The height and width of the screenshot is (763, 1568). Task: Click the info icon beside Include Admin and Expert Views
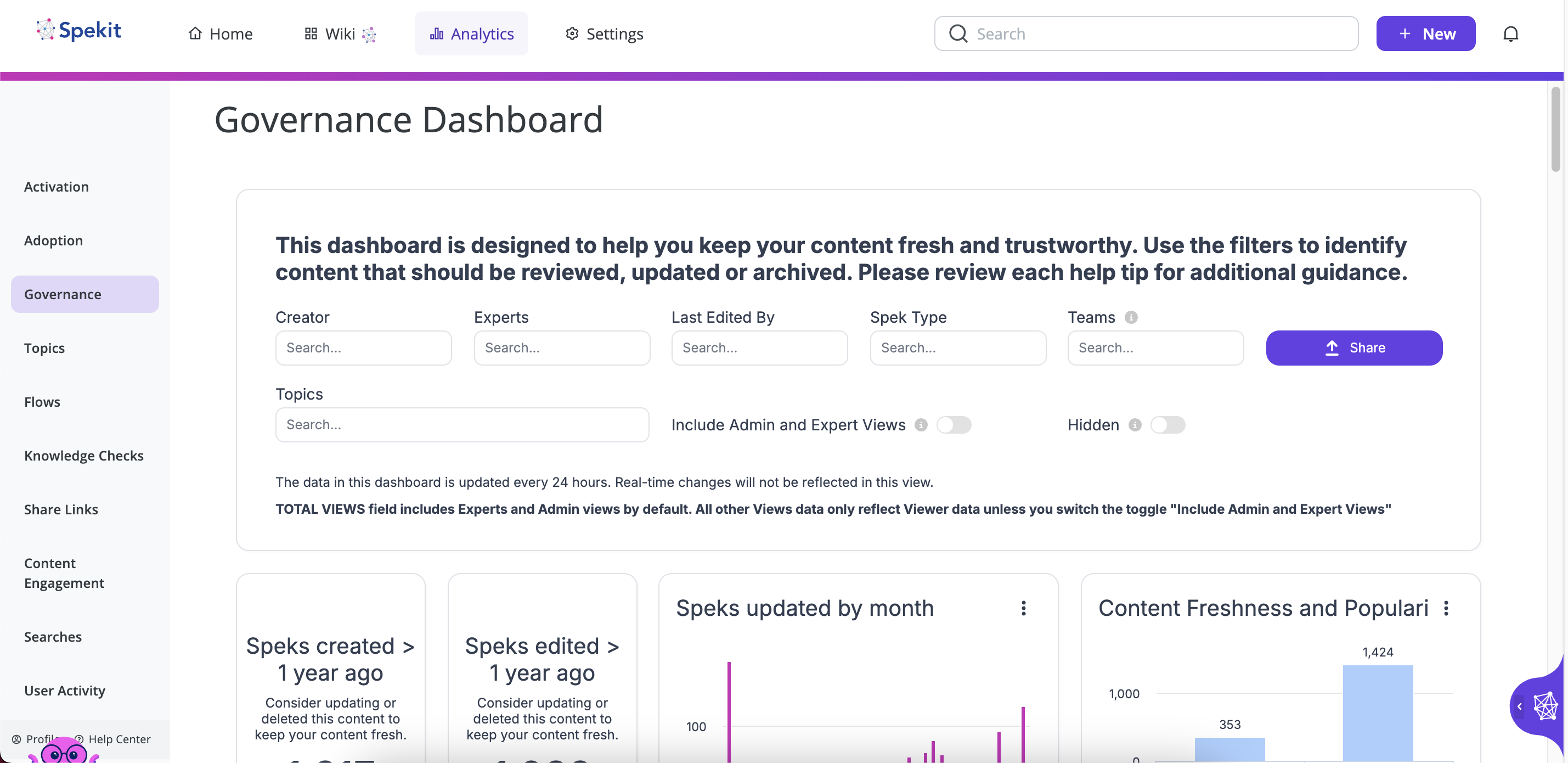(921, 425)
